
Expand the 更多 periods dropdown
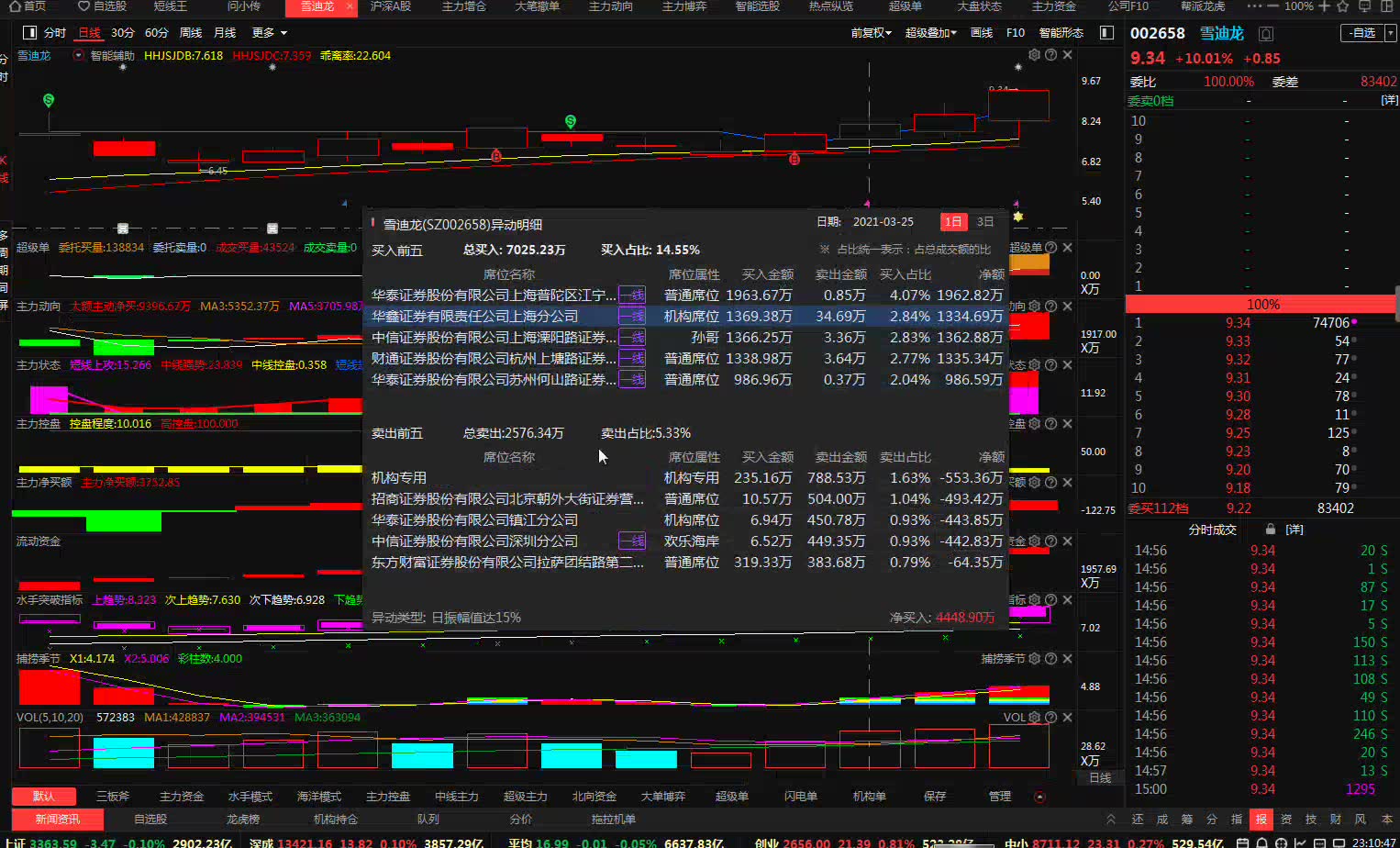pyautogui.click(x=270, y=33)
